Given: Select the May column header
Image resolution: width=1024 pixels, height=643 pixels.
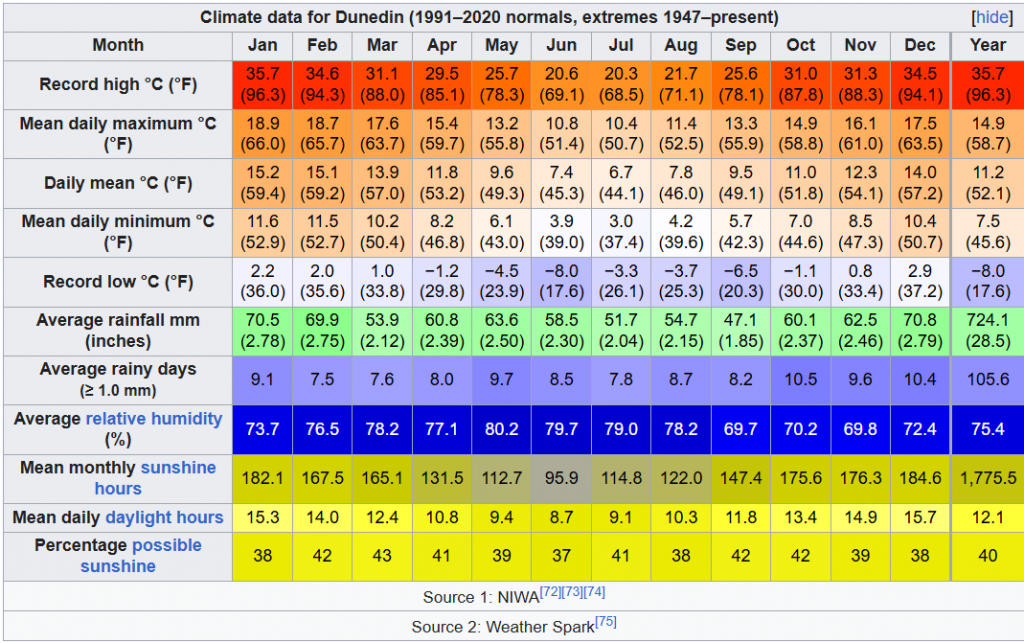Looking at the screenshot, I should point(502,46).
